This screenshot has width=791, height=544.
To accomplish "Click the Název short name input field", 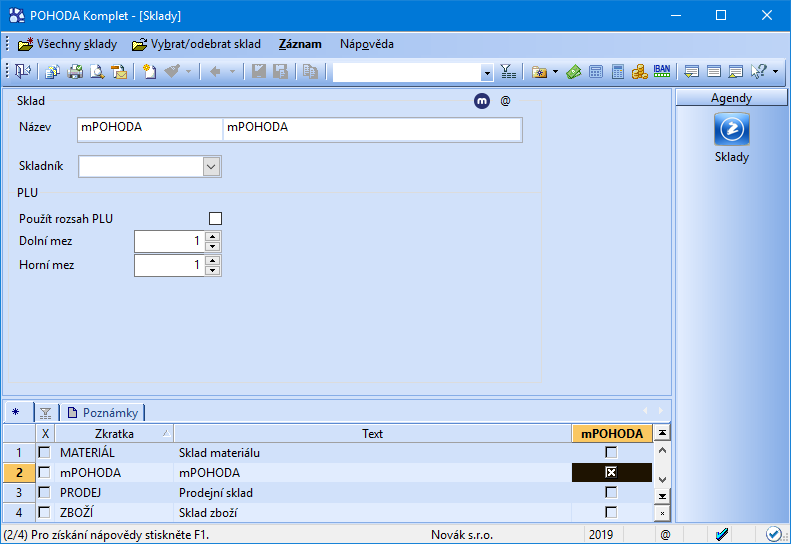I will pyautogui.click(x=150, y=130).
